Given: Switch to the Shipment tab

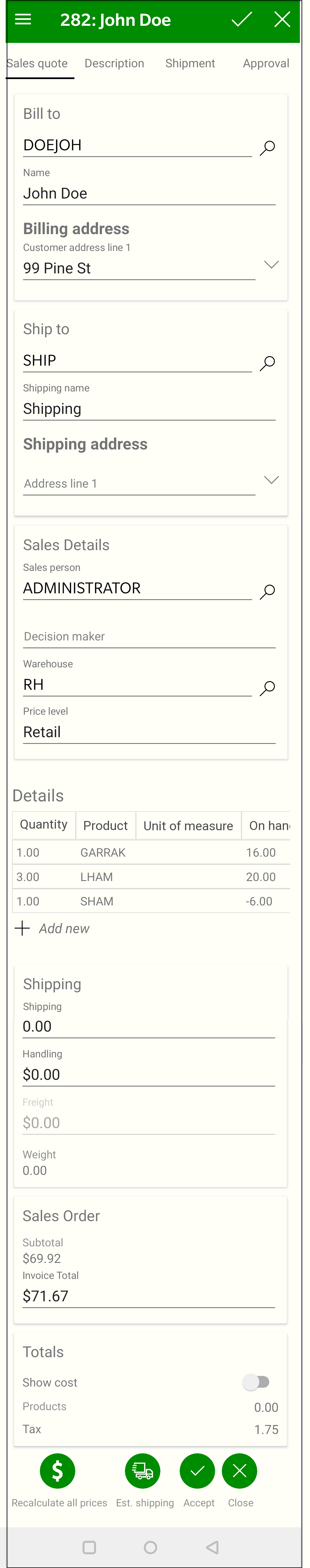Looking at the screenshot, I should (x=190, y=63).
